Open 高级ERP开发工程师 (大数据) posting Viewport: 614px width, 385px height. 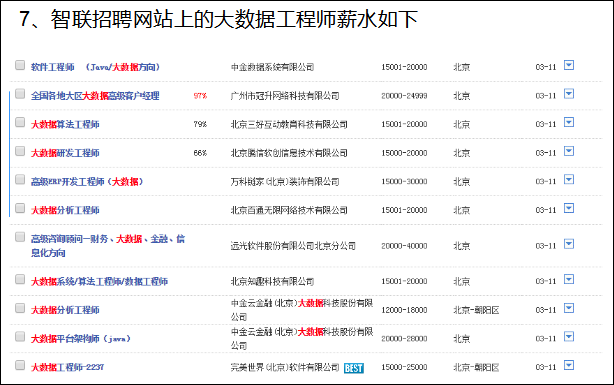[87, 181]
